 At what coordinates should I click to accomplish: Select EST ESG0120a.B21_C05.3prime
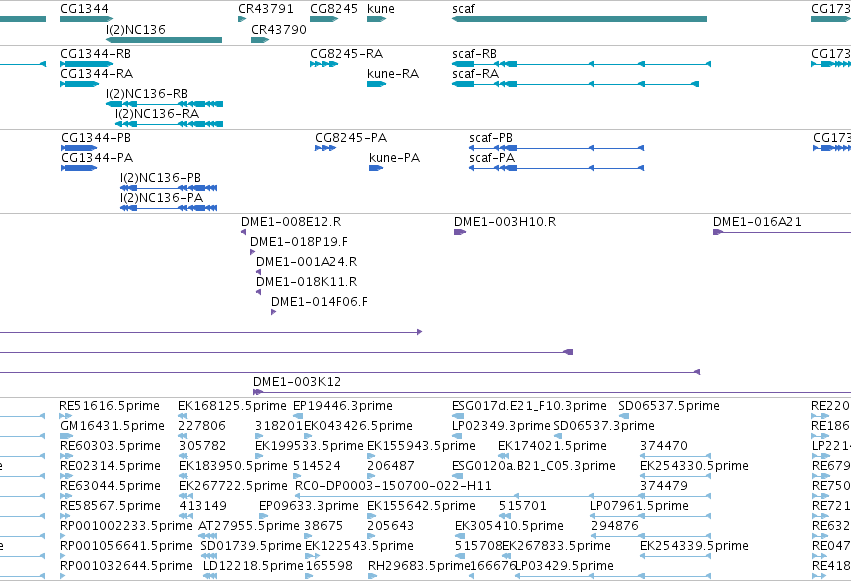pyautogui.click(x=458, y=476)
